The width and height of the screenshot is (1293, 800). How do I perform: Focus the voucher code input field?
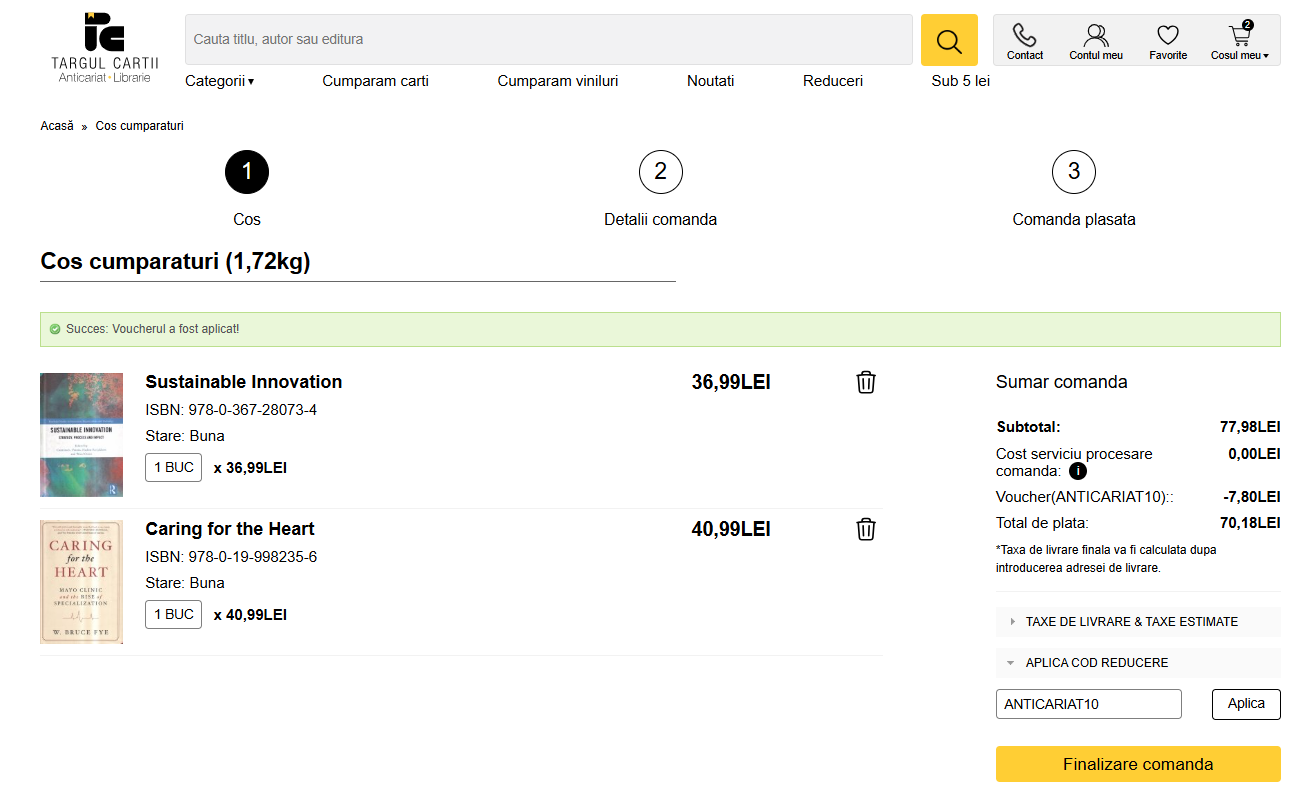[1088, 704]
